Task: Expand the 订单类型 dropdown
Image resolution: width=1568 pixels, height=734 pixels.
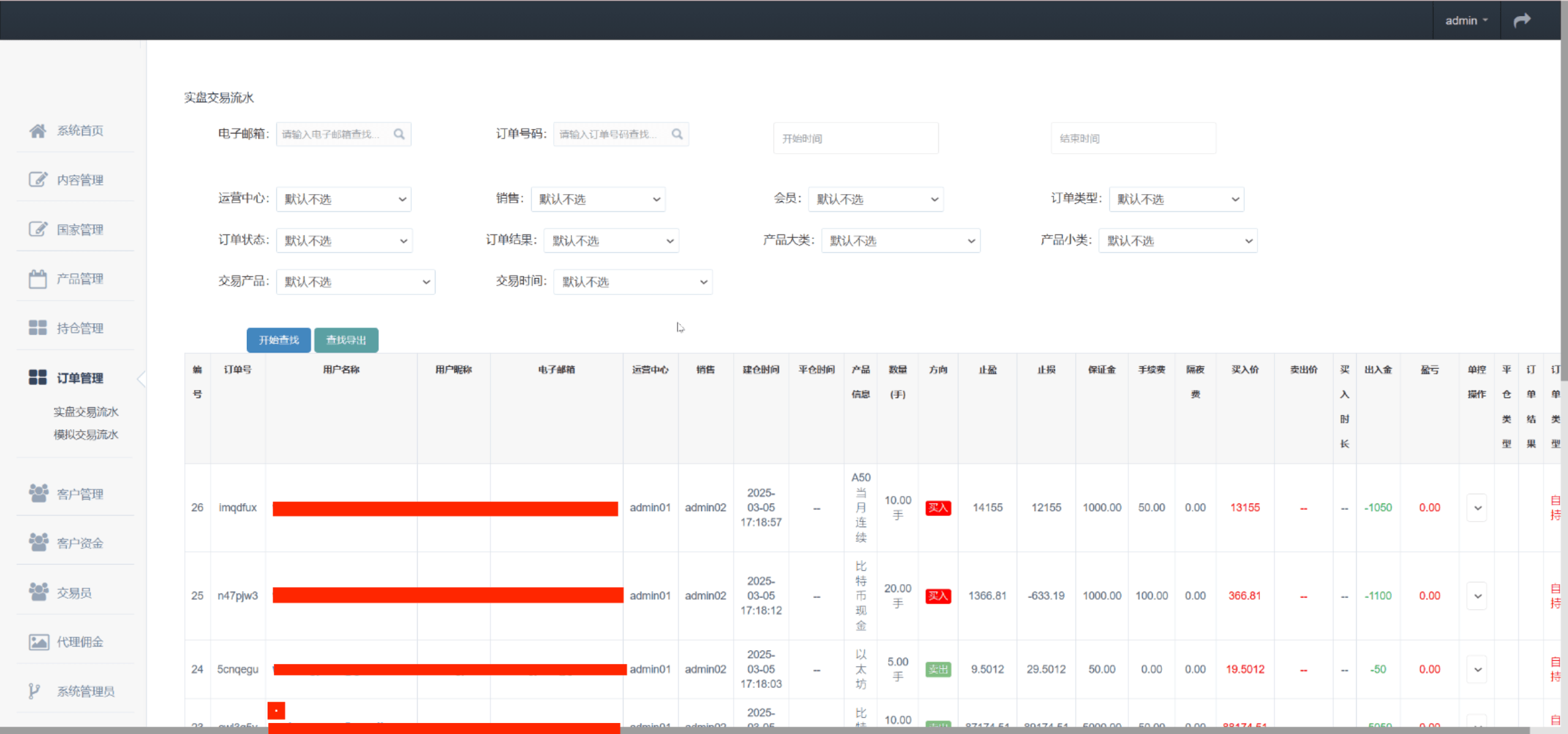Action: (x=1176, y=200)
